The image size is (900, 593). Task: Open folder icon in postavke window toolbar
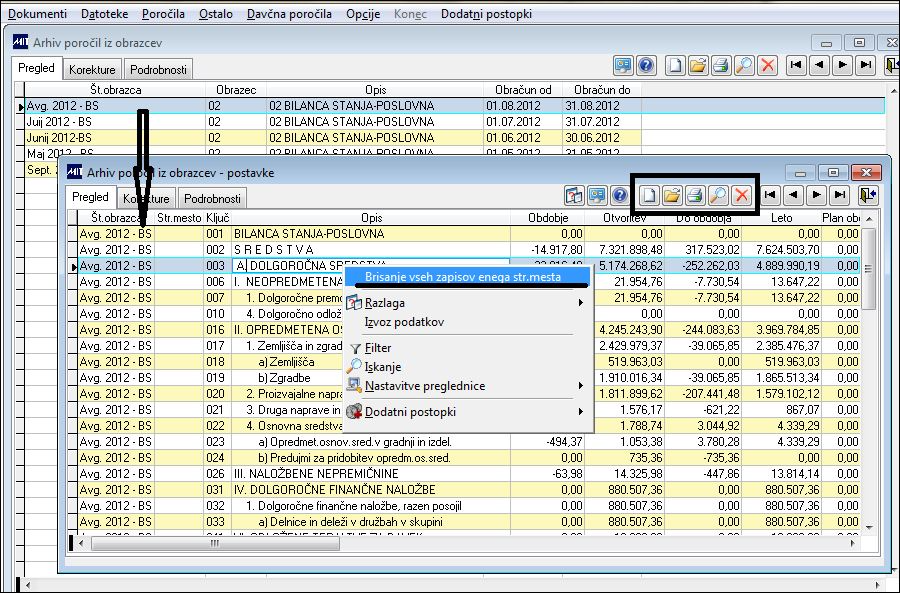tap(671, 196)
